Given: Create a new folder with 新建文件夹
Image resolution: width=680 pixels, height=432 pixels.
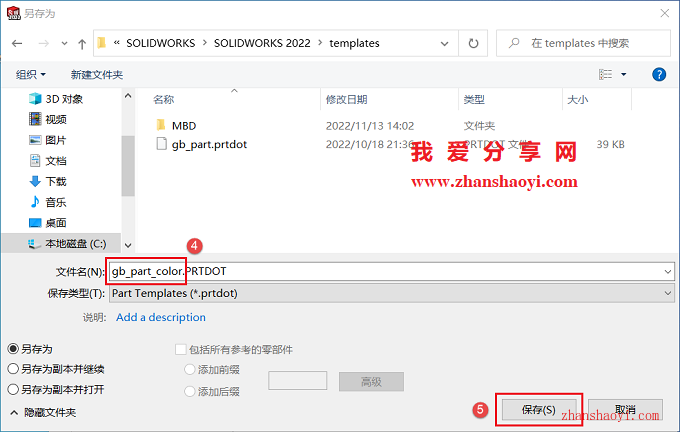Looking at the screenshot, I should coord(97,75).
